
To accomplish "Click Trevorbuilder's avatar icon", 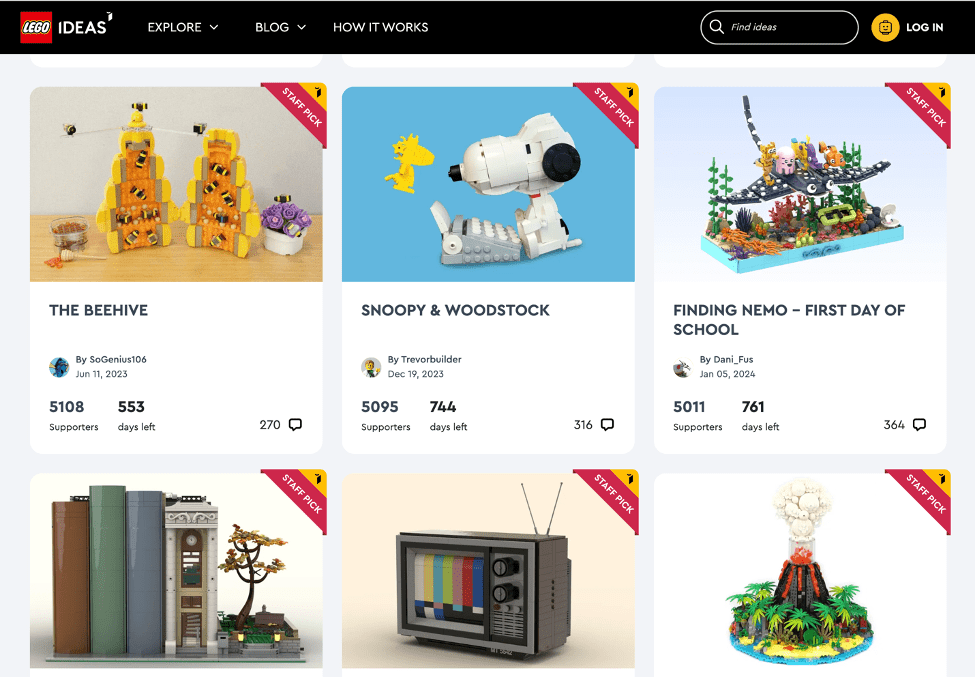I will coord(371,367).
